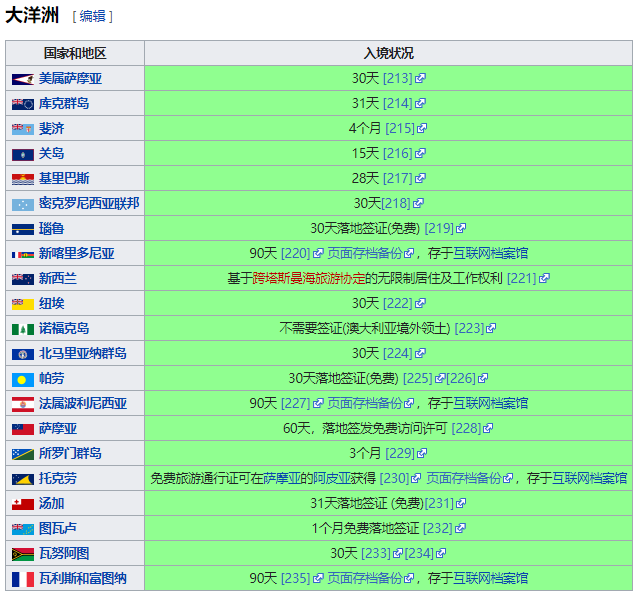This screenshot has width=639, height=598.
Task: Open the 法属波利尼西亚 link
Action: point(83,403)
